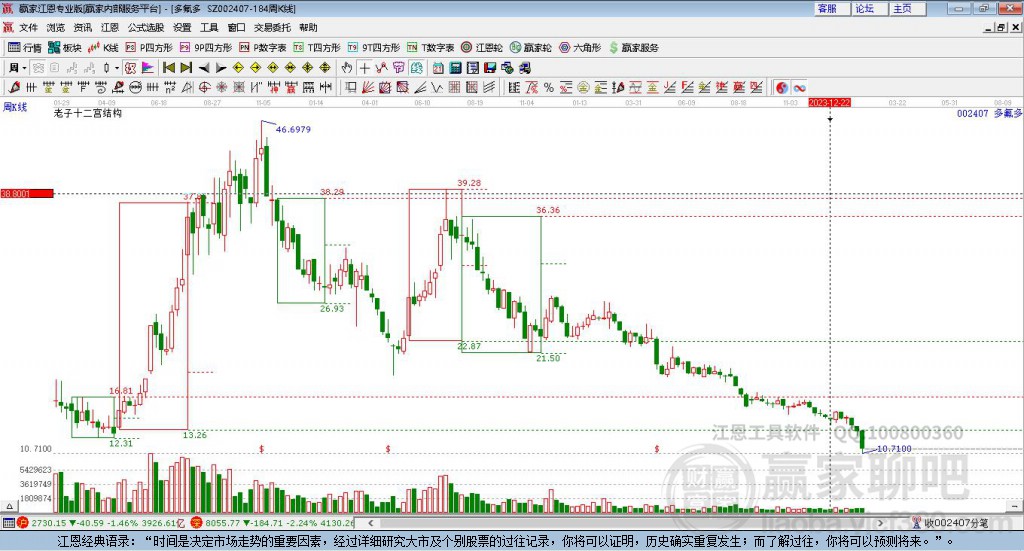
Task: Click the 沪 Shanghai index status icon
Action: (23, 523)
